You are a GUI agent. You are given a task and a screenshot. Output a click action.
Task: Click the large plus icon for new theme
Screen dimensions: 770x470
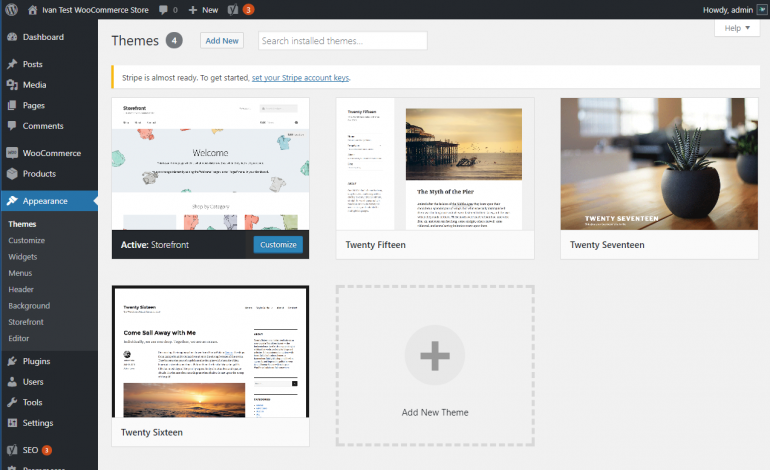click(435, 355)
